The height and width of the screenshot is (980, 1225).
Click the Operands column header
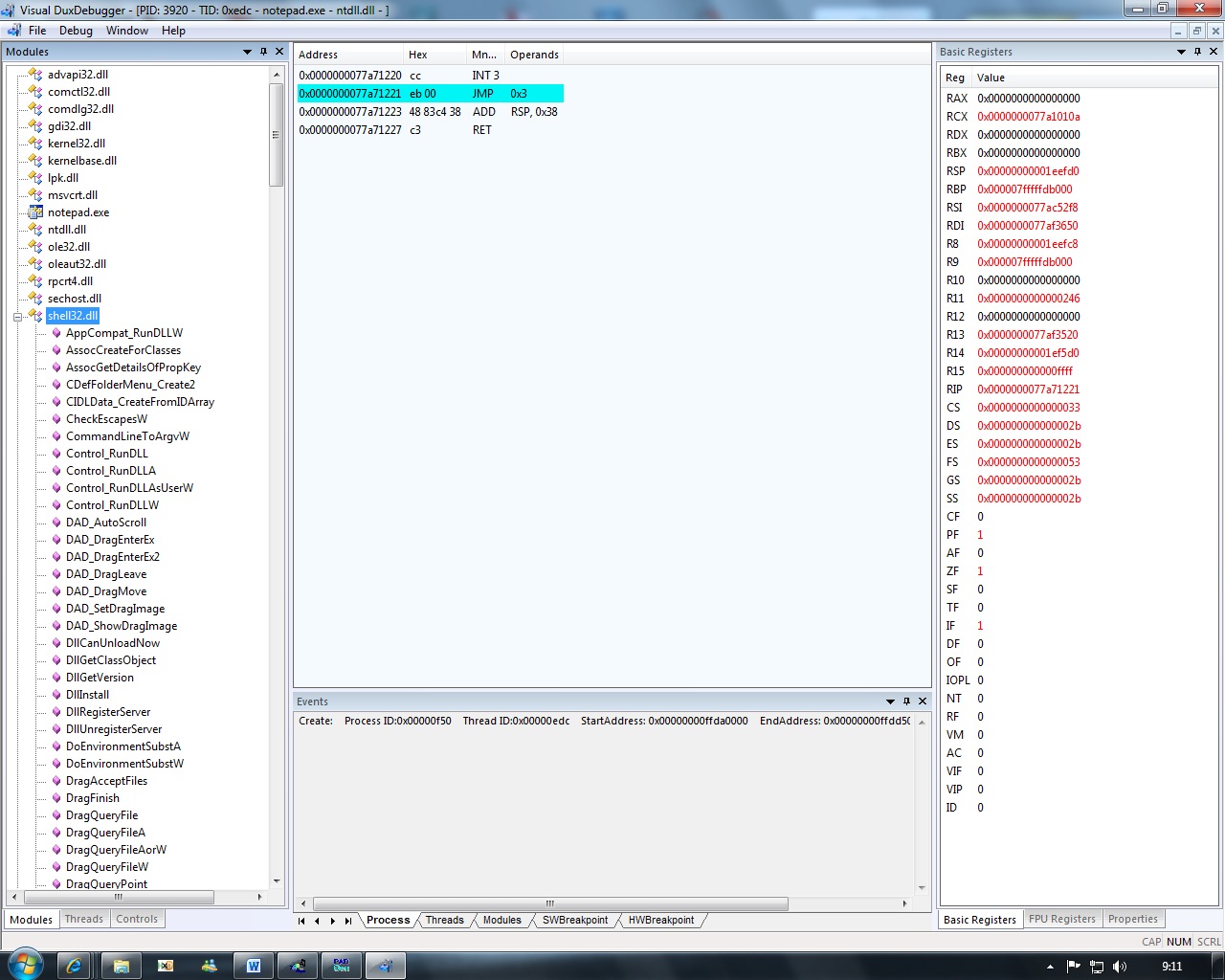coord(535,55)
